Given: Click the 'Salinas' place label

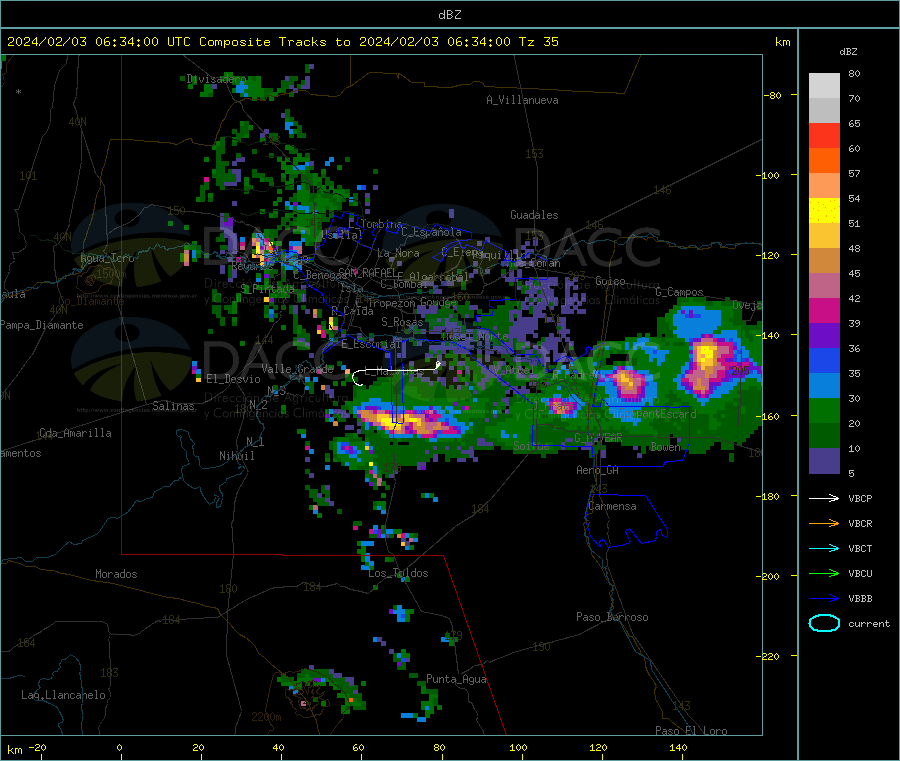Looking at the screenshot, I should pos(173,406).
